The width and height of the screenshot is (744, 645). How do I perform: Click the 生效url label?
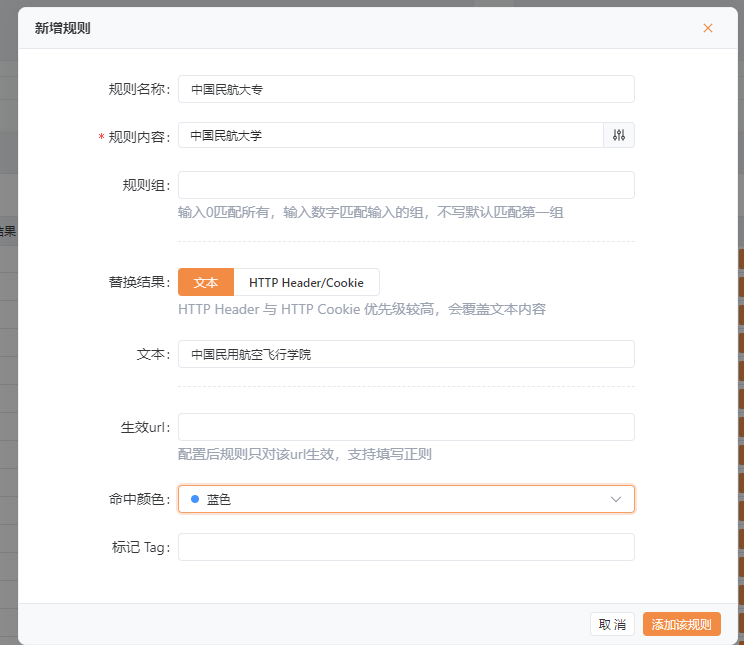pos(145,427)
